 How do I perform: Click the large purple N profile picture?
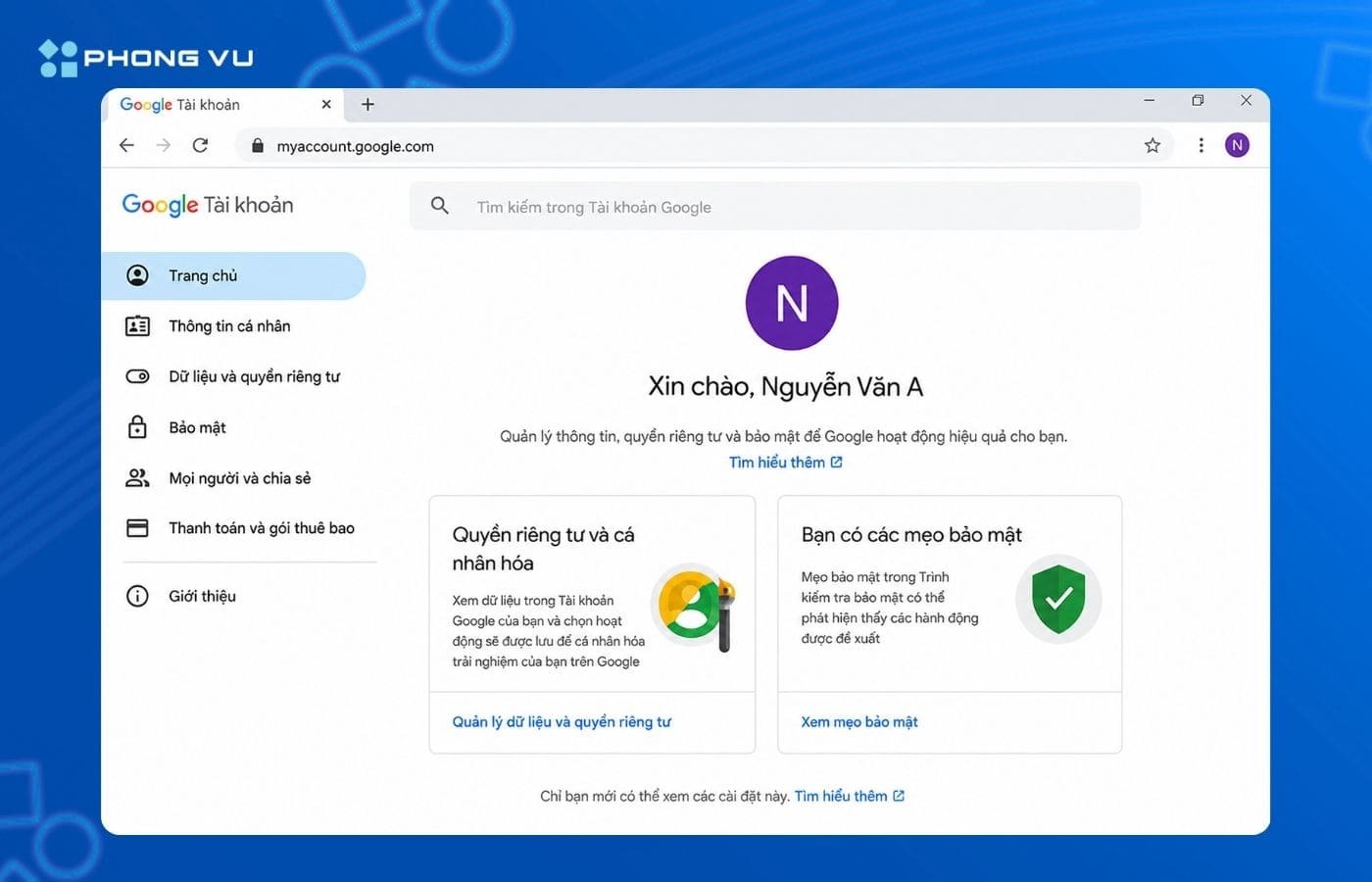[x=792, y=303]
